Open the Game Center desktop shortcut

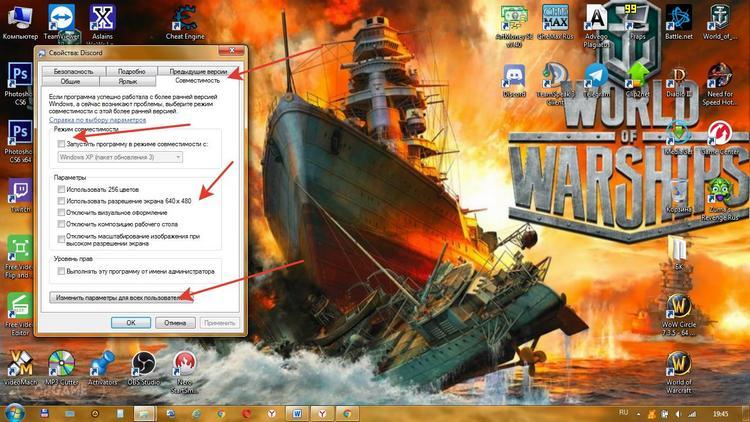pyautogui.click(x=720, y=138)
